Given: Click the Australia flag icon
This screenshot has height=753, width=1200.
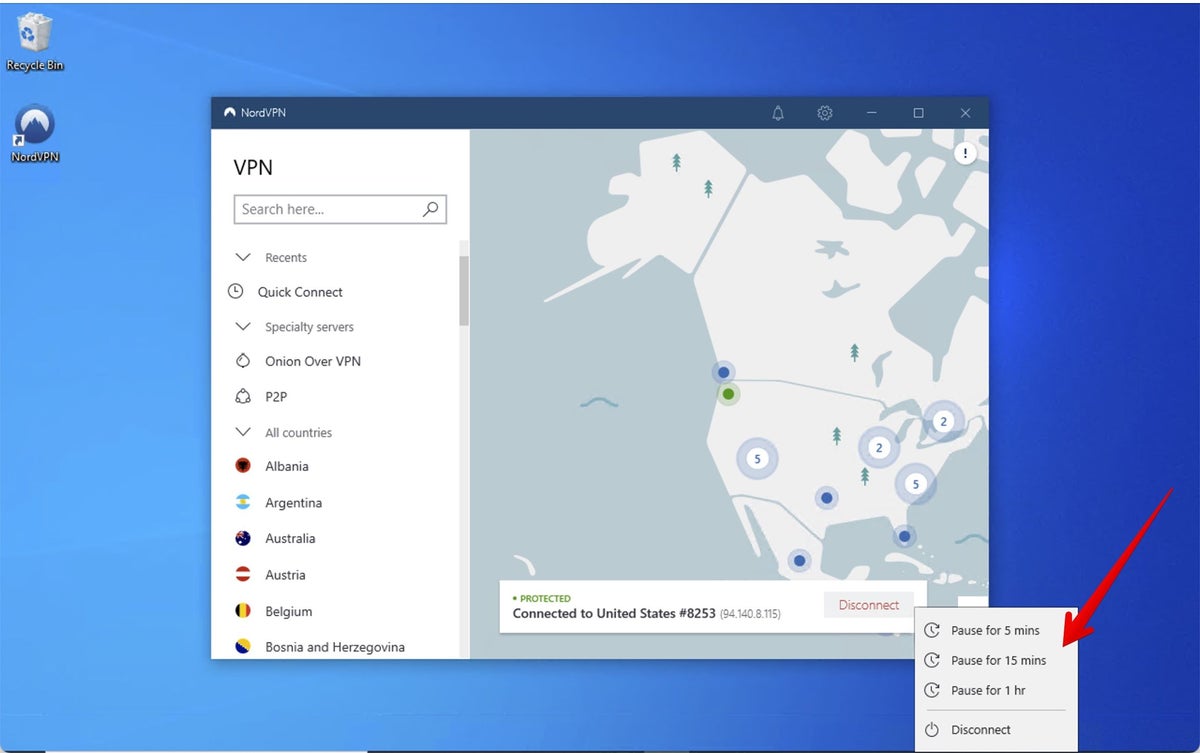Looking at the screenshot, I should tap(243, 538).
